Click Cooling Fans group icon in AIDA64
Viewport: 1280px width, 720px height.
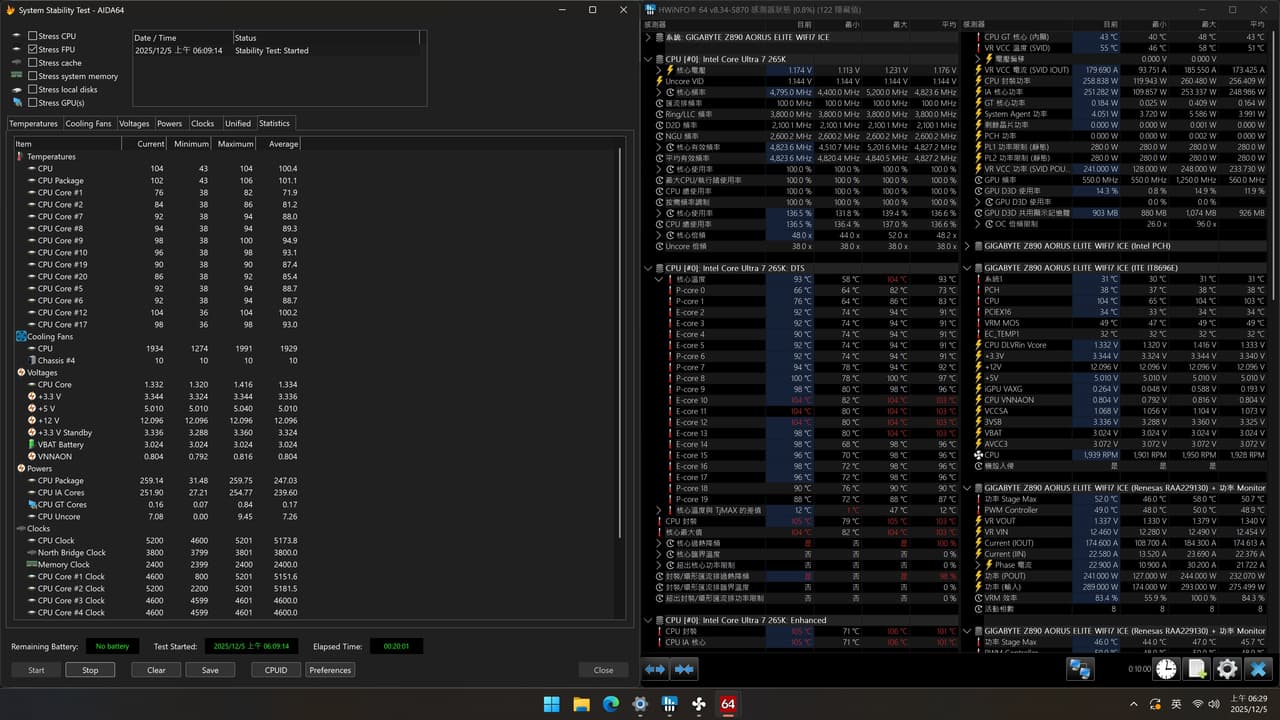tap(21, 337)
